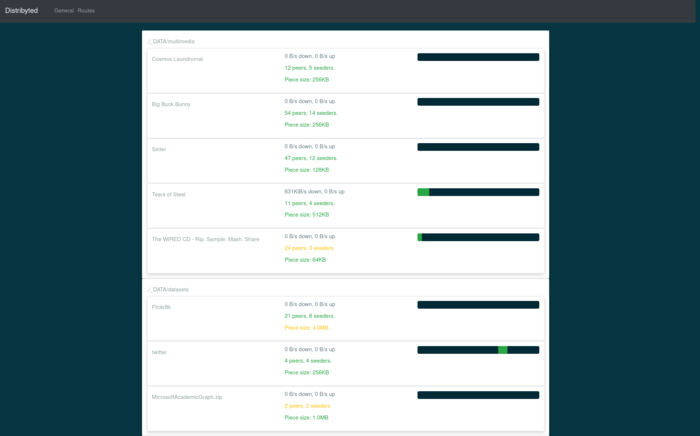This screenshot has height=436, width=700.
Task: Select The WIRED CD torrent name
Action: pyautogui.click(x=205, y=239)
